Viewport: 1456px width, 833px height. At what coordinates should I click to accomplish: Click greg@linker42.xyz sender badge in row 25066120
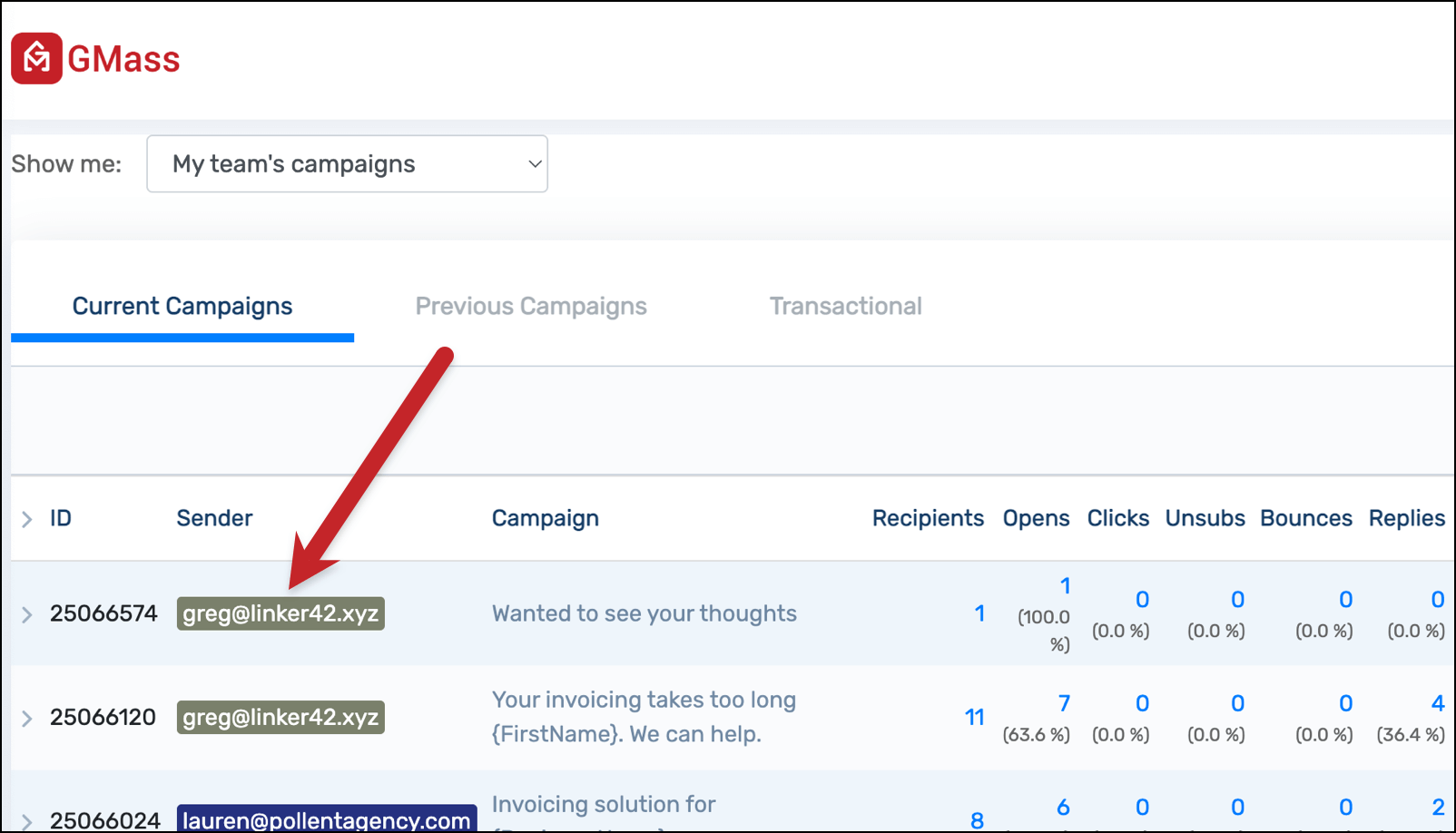point(280,717)
